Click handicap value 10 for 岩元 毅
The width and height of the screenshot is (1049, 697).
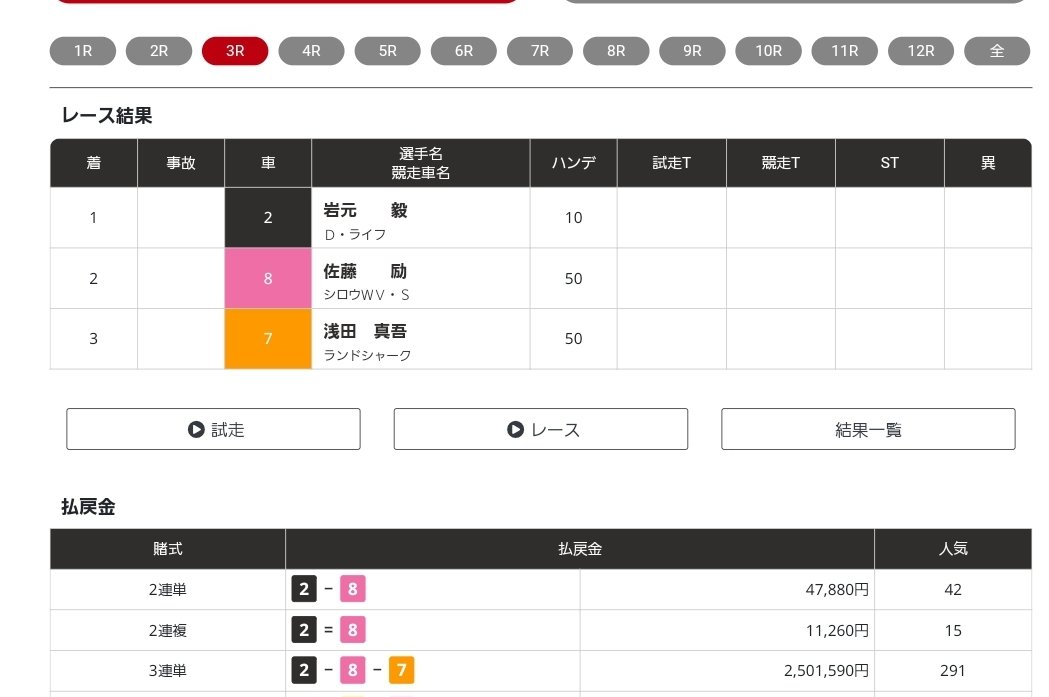pyautogui.click(x=573, y=217)
